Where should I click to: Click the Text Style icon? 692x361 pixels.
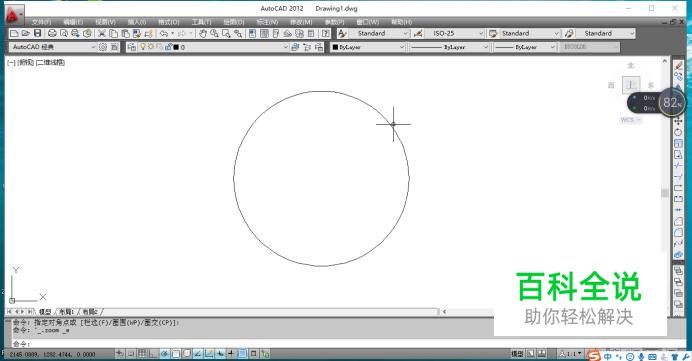[x=342, y=33]
